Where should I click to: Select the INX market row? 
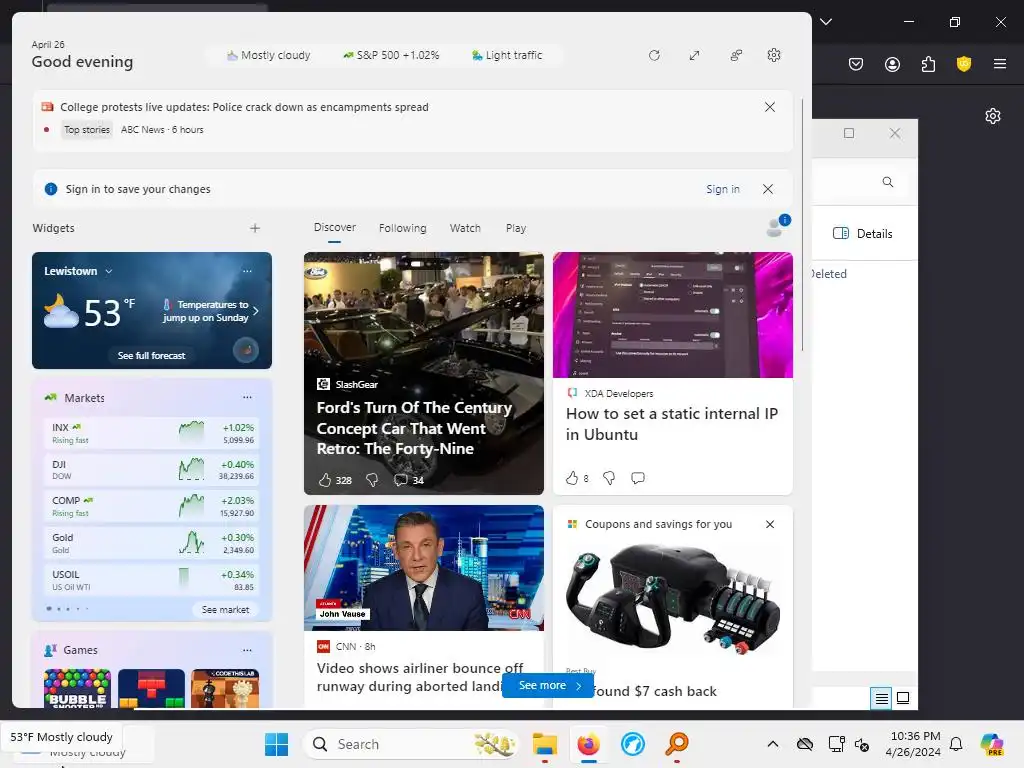tap(152, 433)
